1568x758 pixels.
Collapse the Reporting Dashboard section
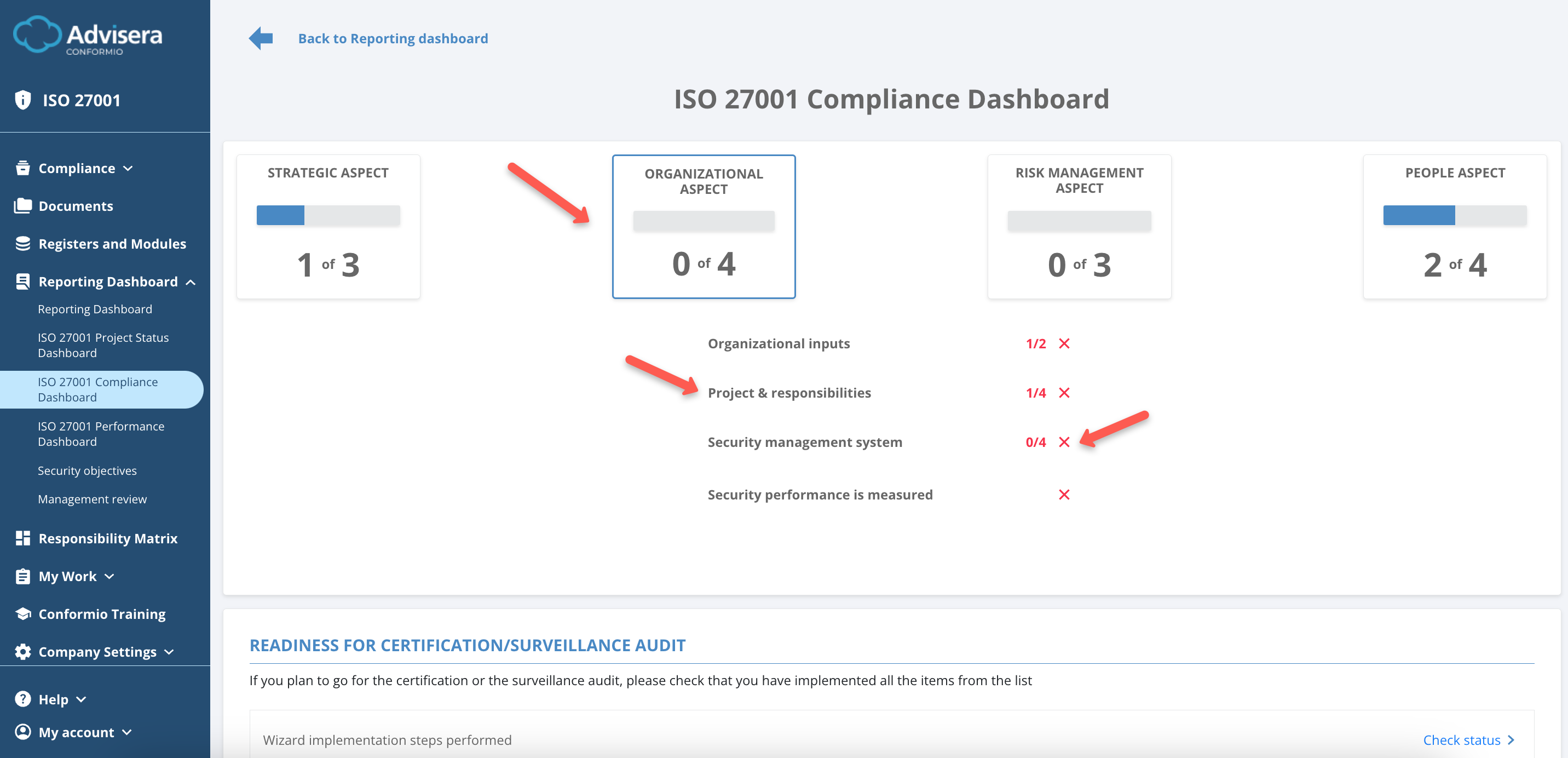click(x=193, y=282)
